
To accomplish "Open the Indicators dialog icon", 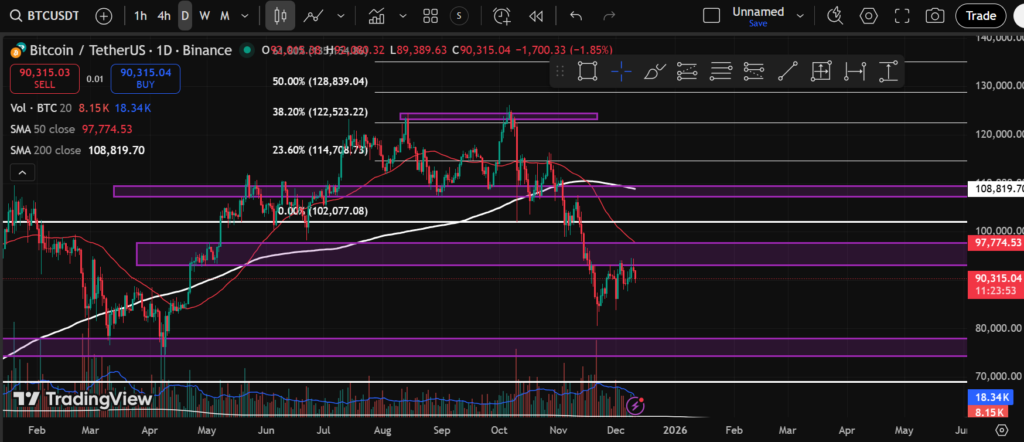I will (376, 16).
